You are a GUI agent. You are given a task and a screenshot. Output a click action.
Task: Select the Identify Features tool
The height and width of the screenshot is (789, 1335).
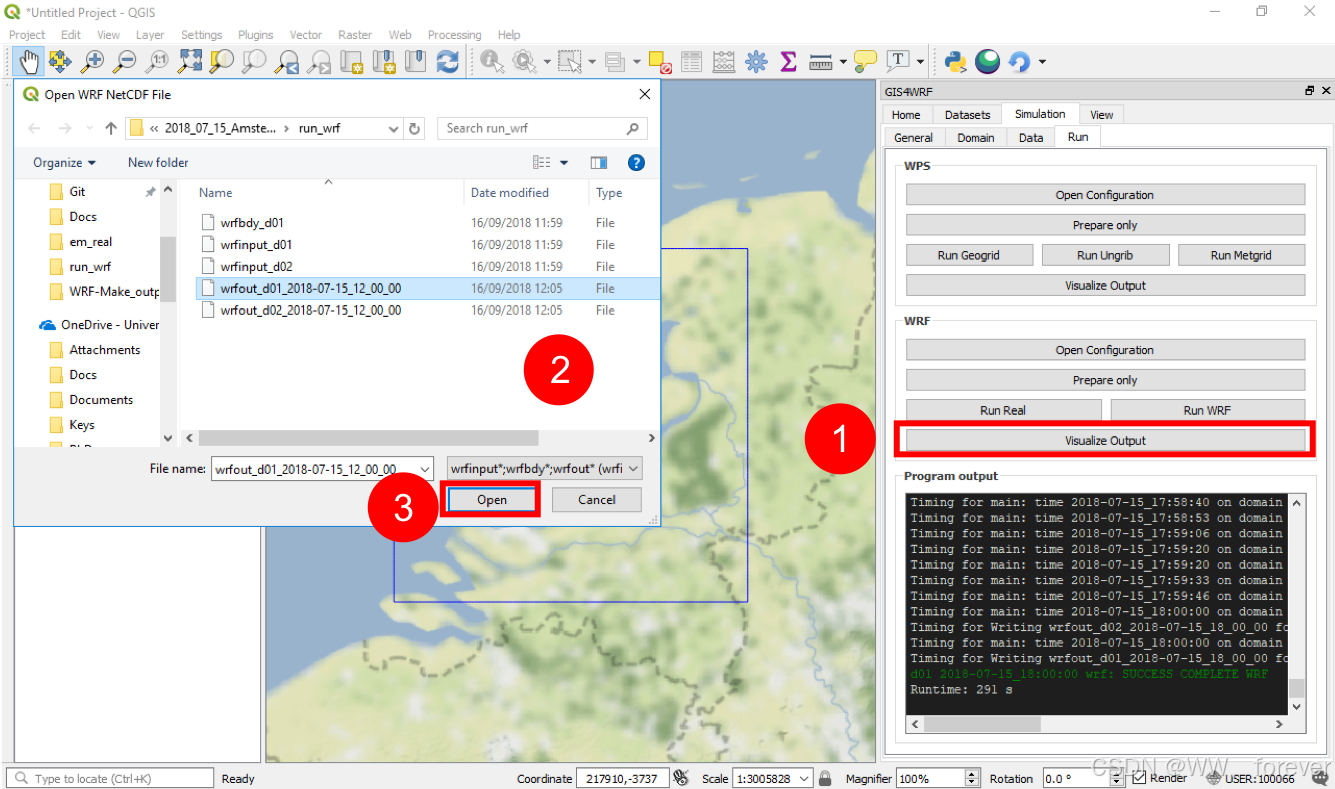492,62
